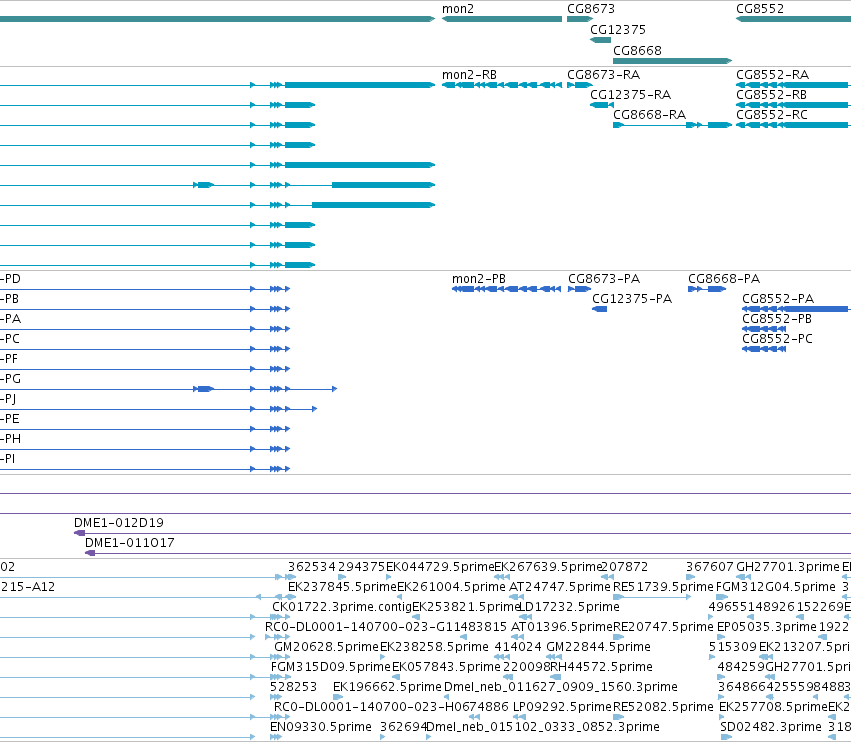851x742 pixels.
Task: Click the EST label 362534
Action: click(312, 567)
